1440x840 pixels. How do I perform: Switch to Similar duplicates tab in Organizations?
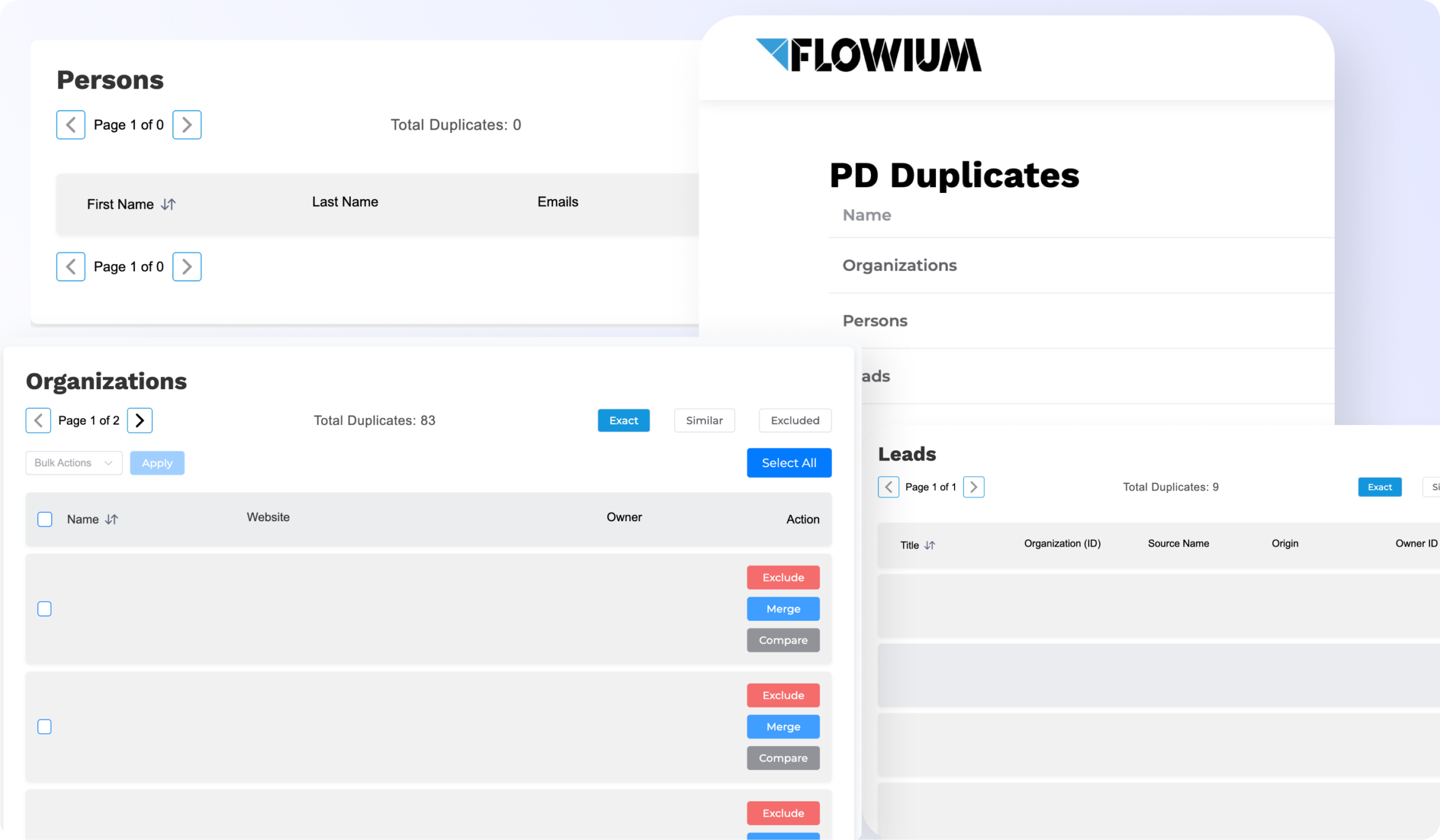704,421
